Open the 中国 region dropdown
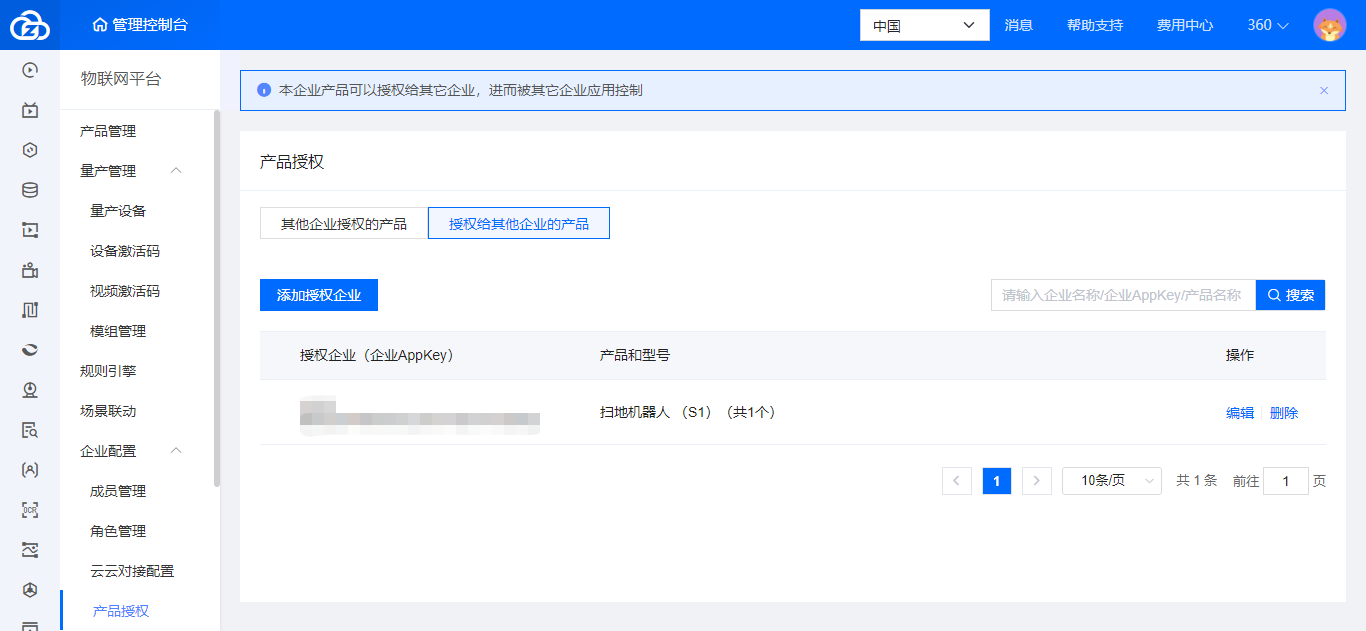 point(924,25)
